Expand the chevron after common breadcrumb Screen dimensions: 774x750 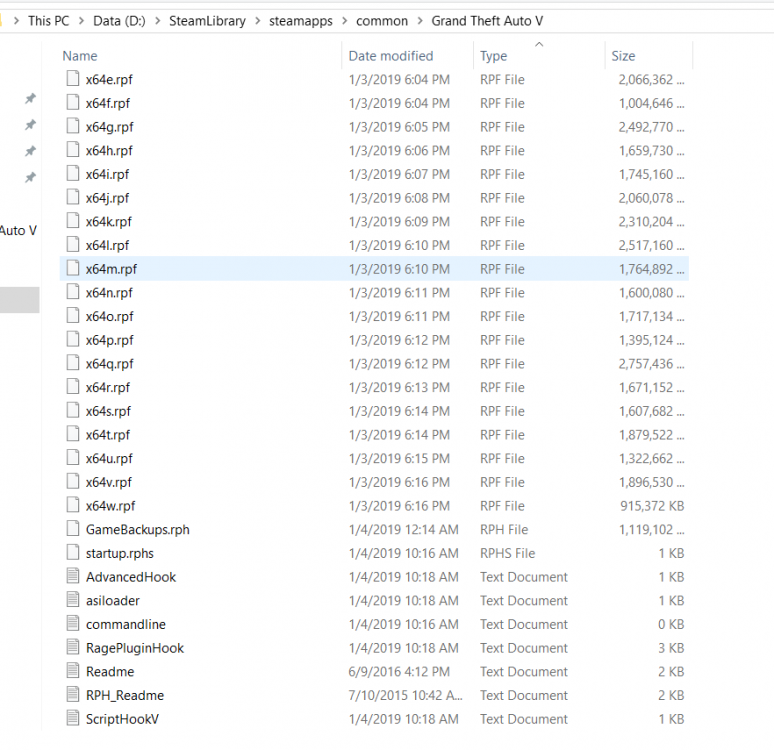coord(420,21)
